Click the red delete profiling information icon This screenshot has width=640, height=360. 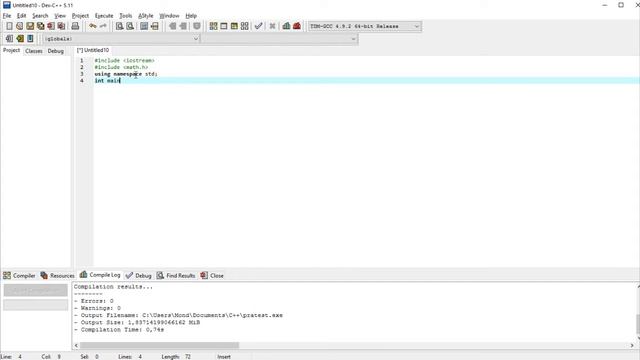click(297, 26)
